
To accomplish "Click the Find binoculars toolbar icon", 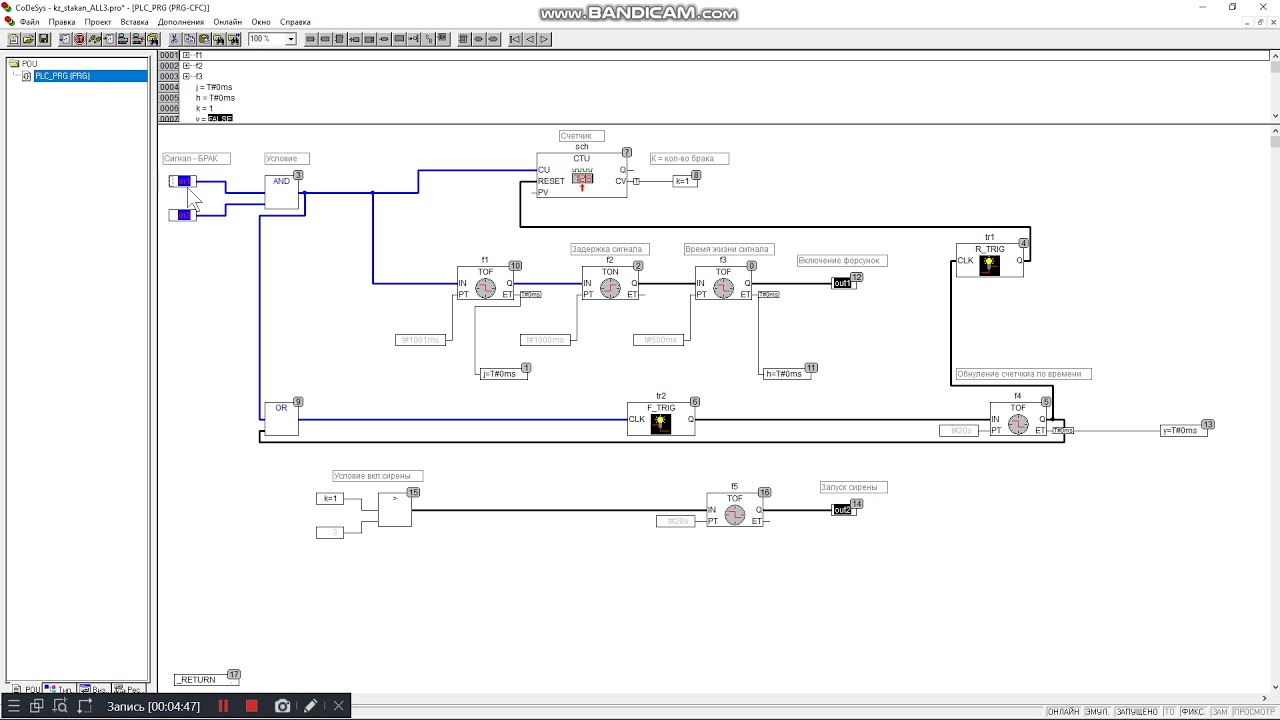I will point(218,39).
